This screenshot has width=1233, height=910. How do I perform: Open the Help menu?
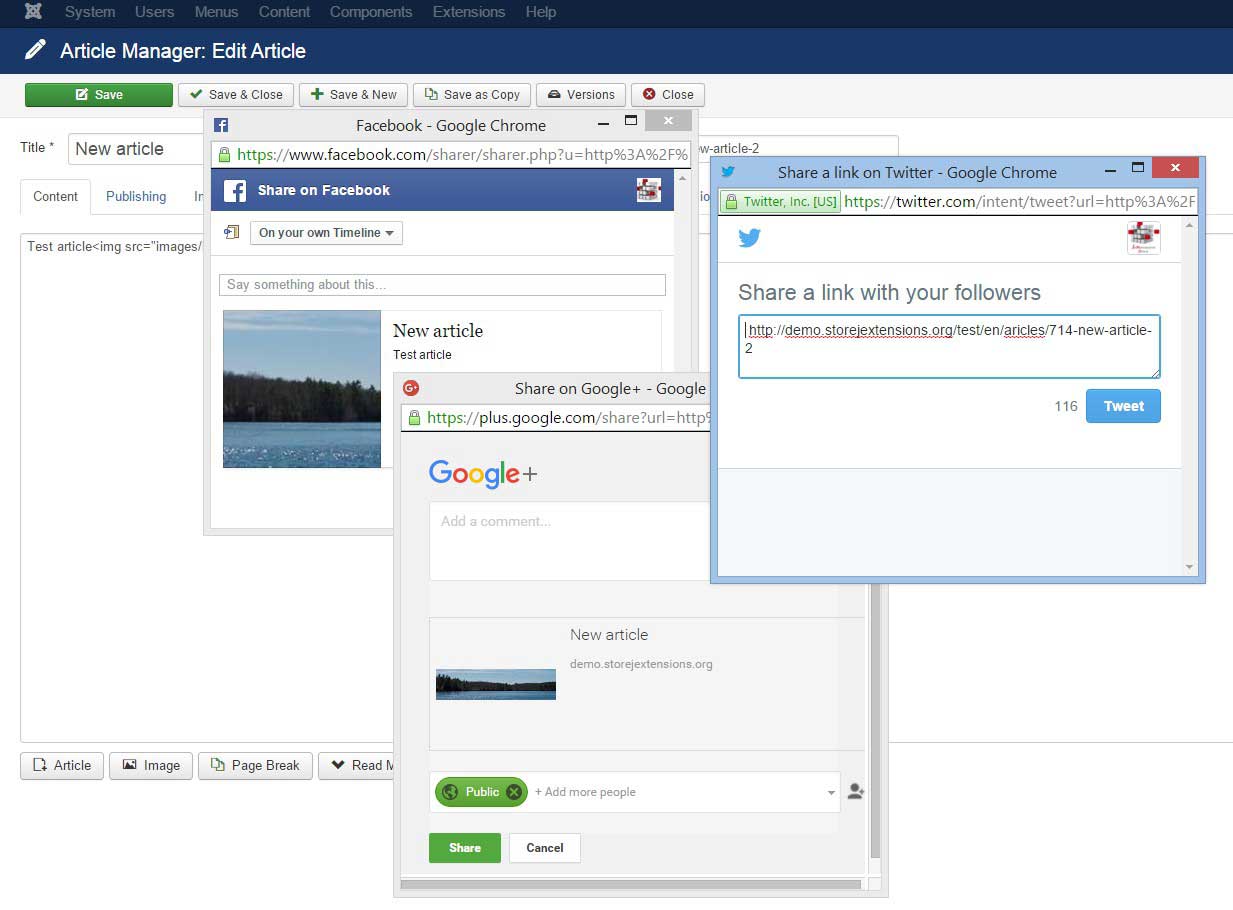(541, 12)
